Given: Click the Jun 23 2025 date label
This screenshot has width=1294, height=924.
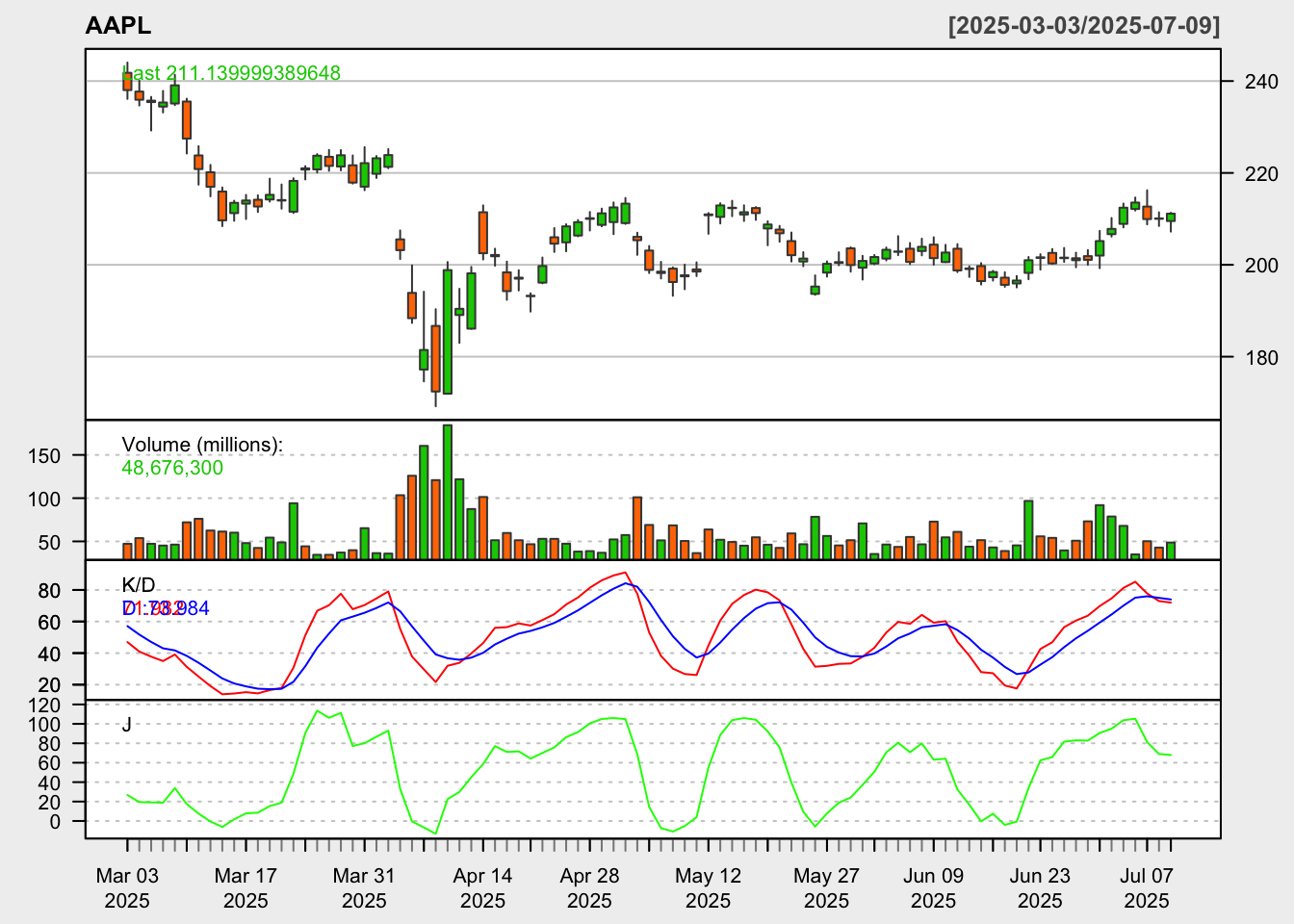Looking at the screenshot, I should 1040,888.
